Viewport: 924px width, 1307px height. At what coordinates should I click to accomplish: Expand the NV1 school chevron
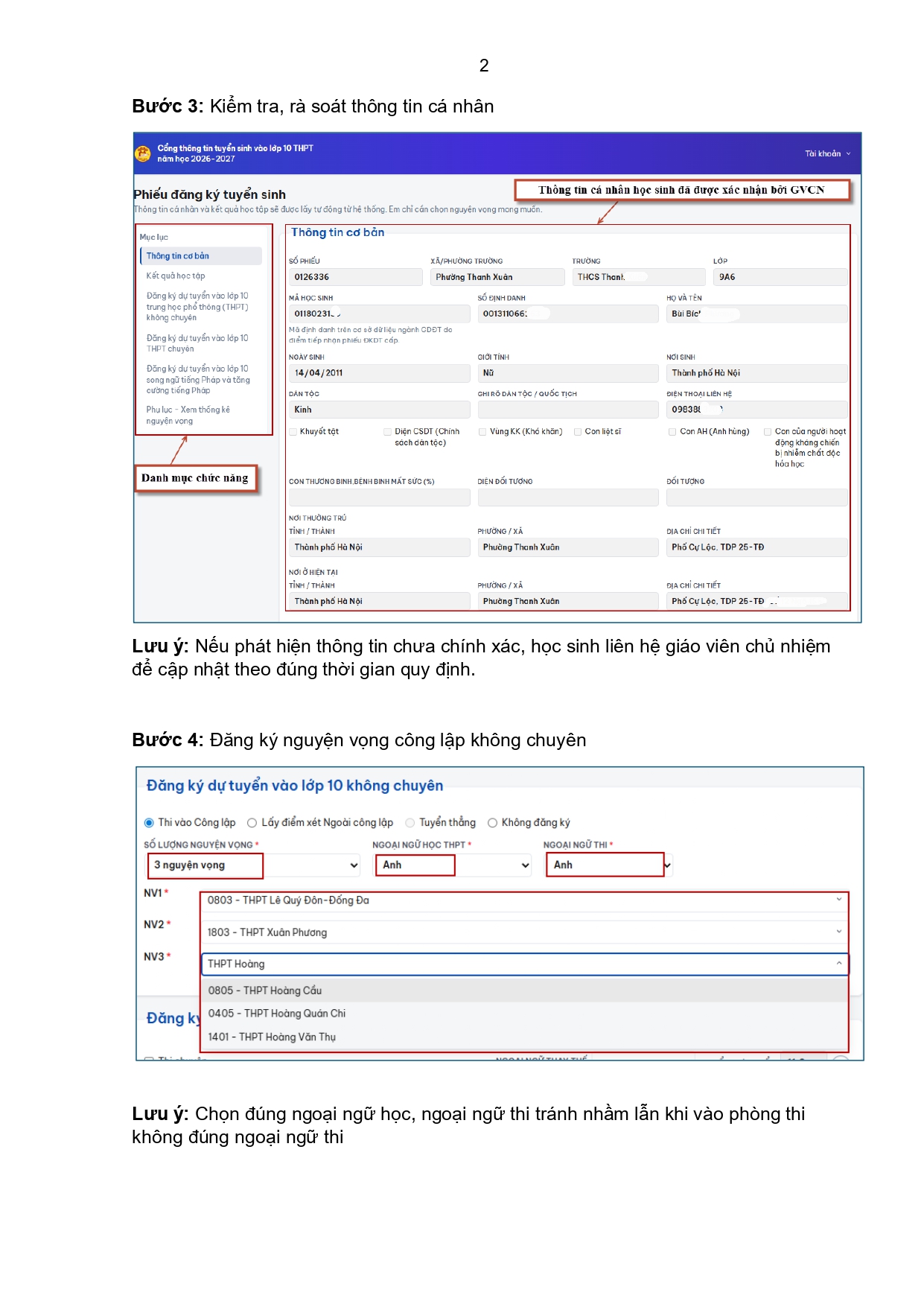838,900
